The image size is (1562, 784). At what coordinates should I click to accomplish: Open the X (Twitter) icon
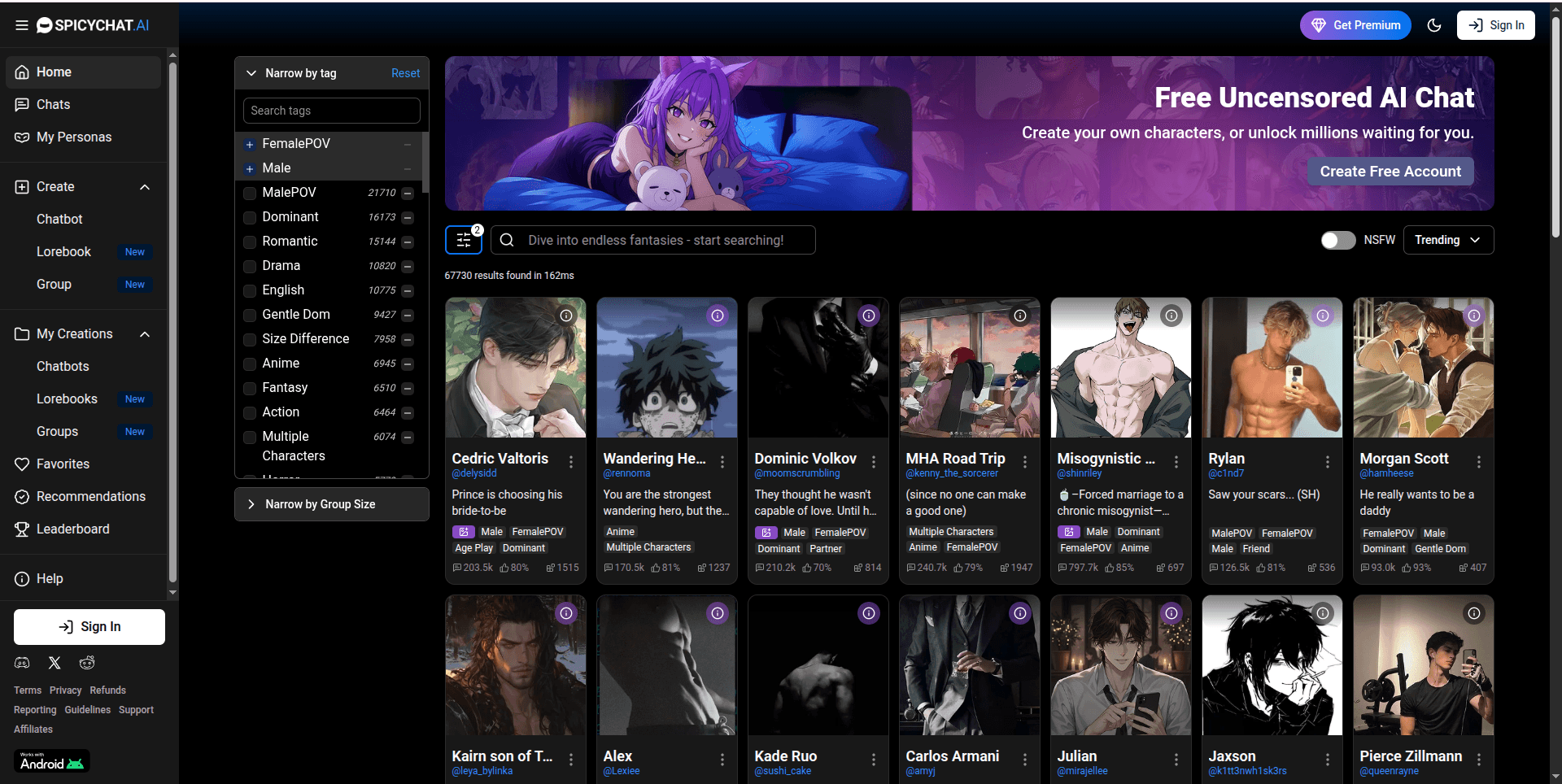[55, 663]
